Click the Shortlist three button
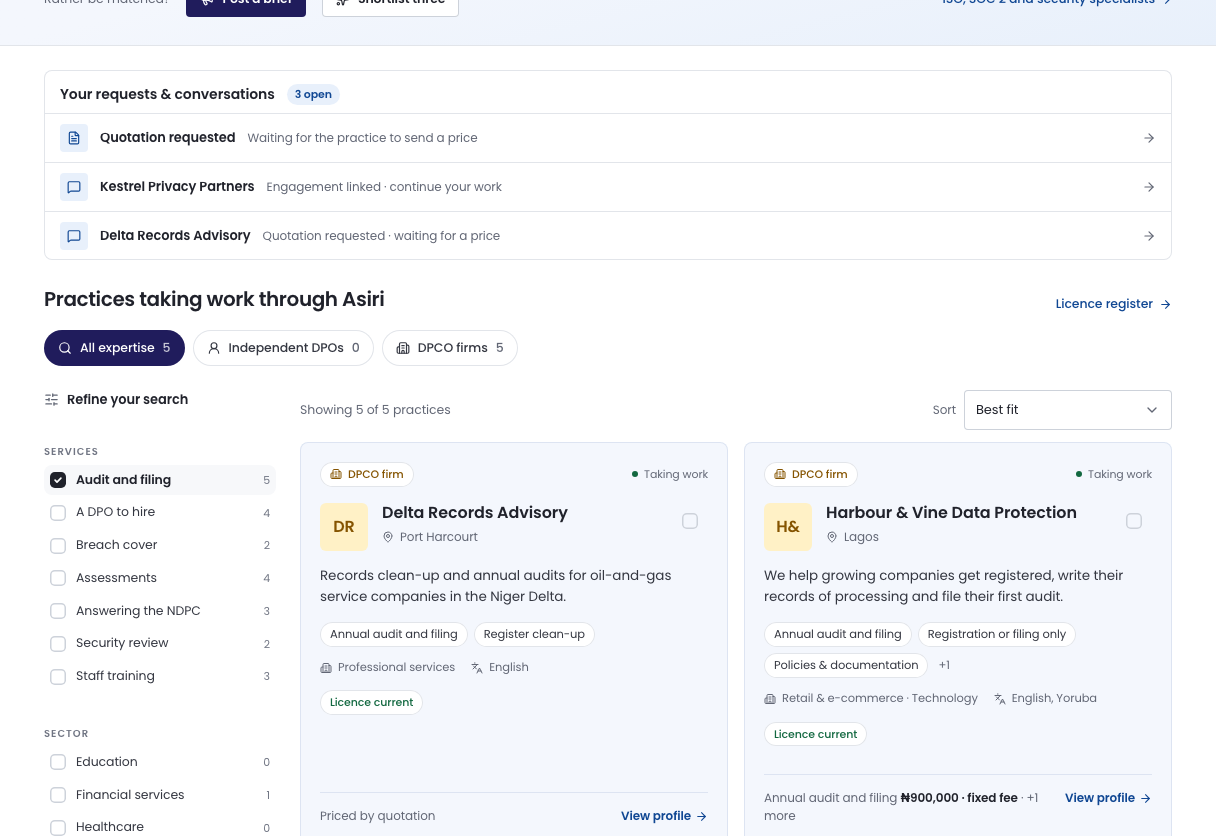 [x=390, y=4]
